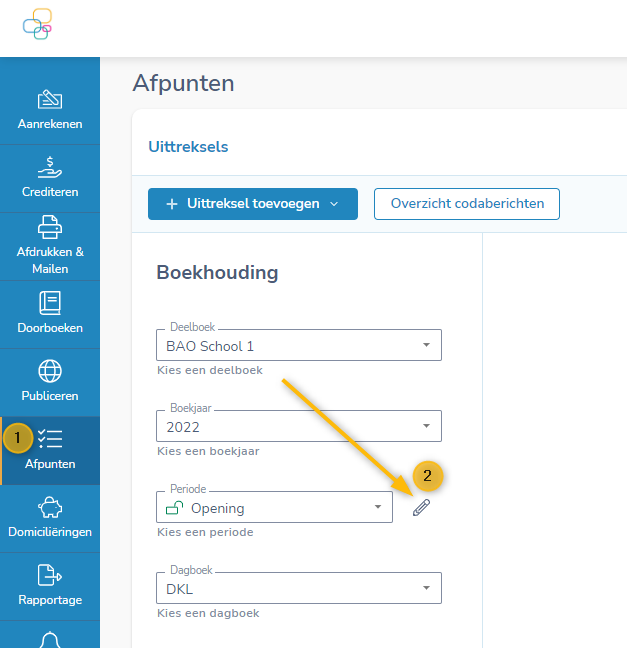The width and height of the screenshot is (627, 648).
Task: Open the Rapportage export icon
Action: [50, 575]
